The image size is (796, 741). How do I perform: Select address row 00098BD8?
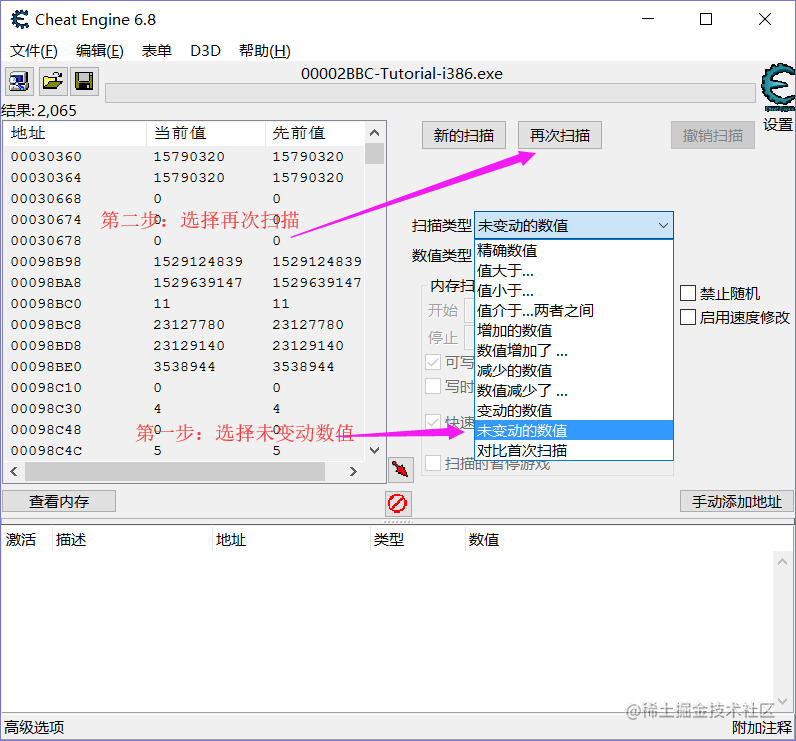(184, 346)
